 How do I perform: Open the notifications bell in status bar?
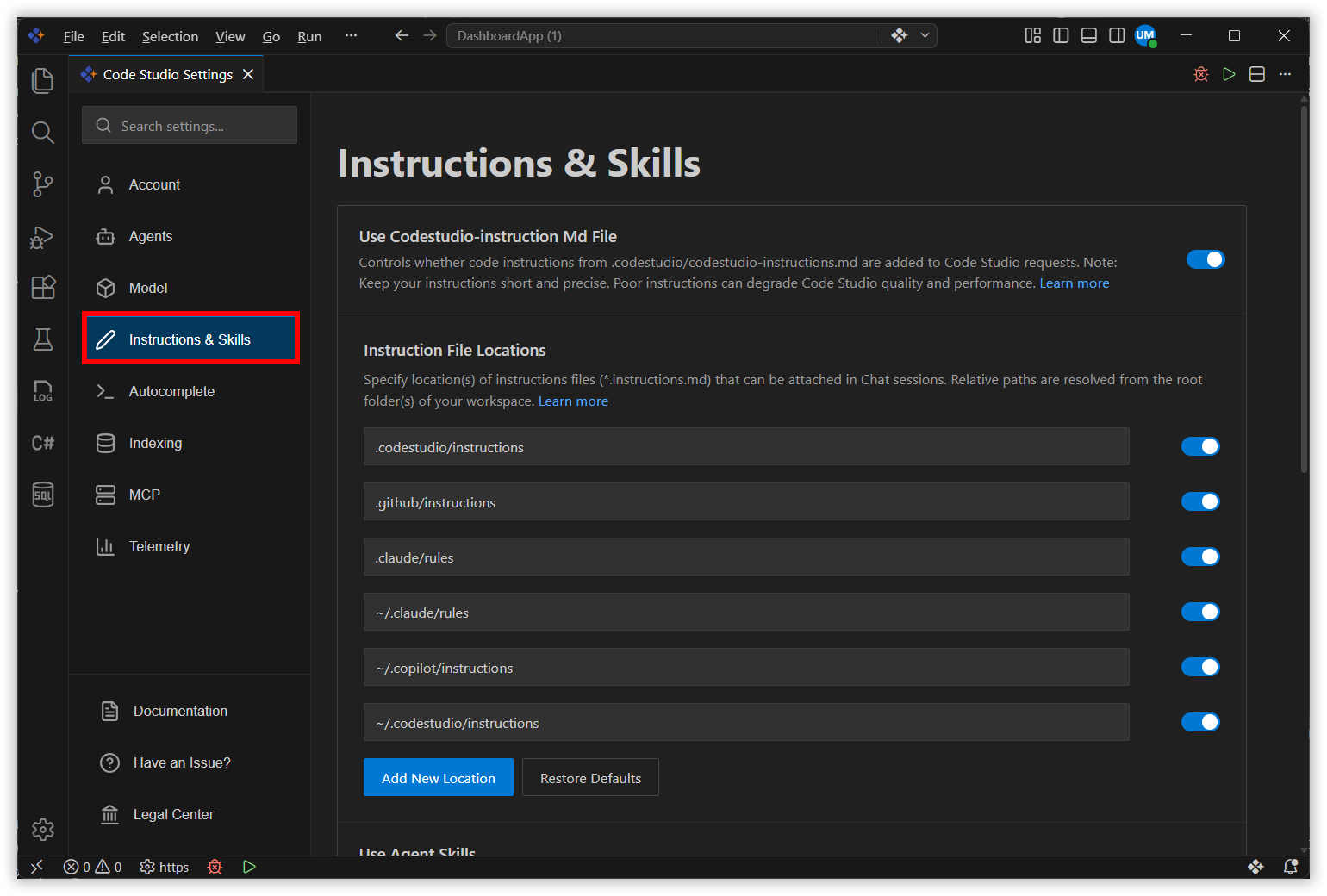[1290, 867]
